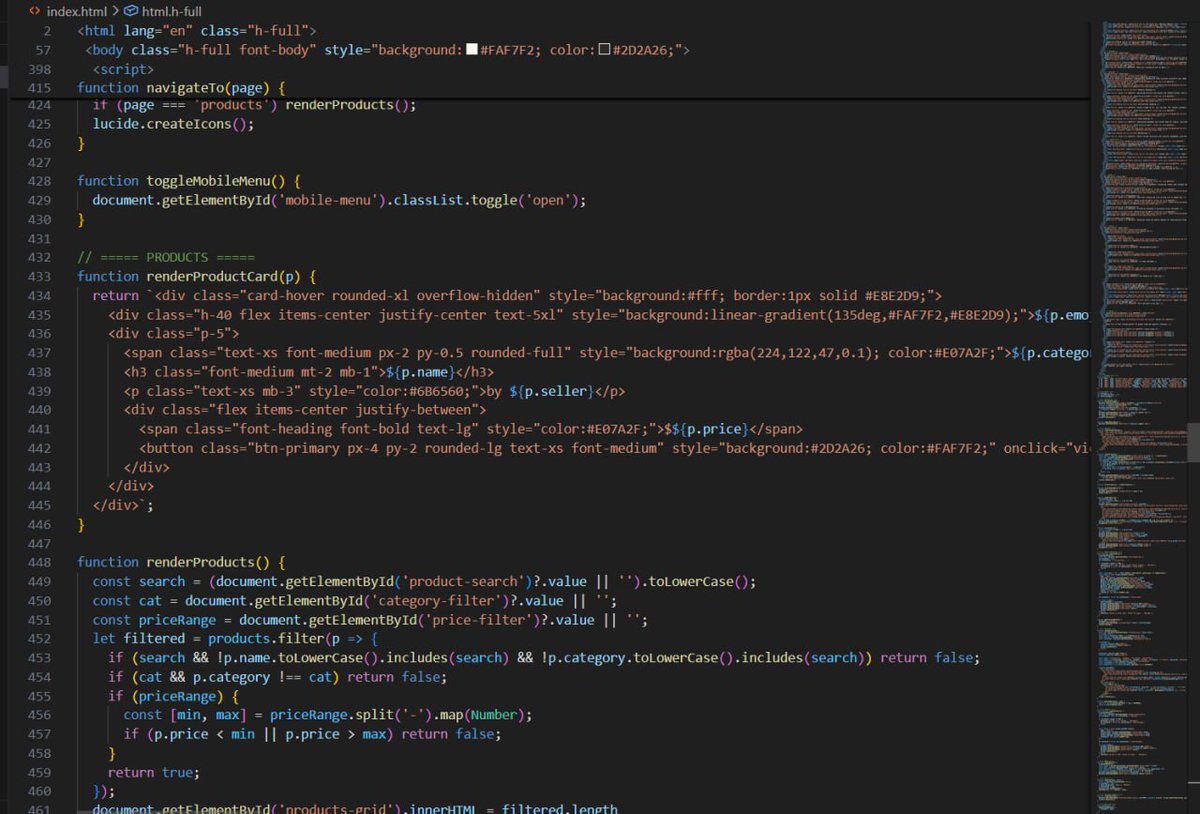Click 'card-hover rounded-xl' class on line 434
This screenshot has height=814, width=1200.
[322, 295]
